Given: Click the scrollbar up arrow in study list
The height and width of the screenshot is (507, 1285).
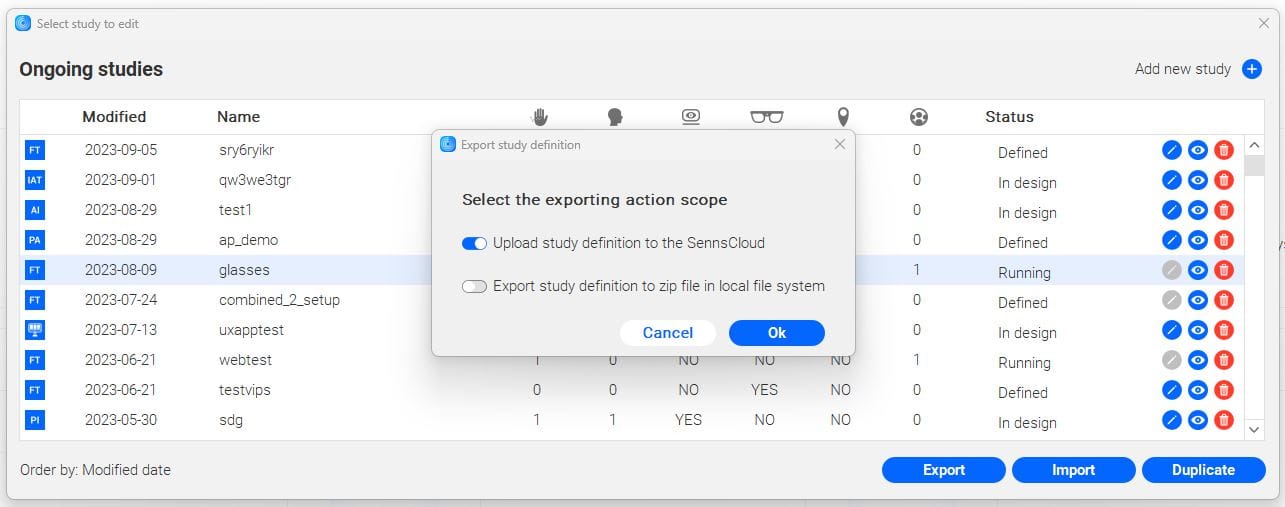Looking at the screenshot, I should point(1255,146).
